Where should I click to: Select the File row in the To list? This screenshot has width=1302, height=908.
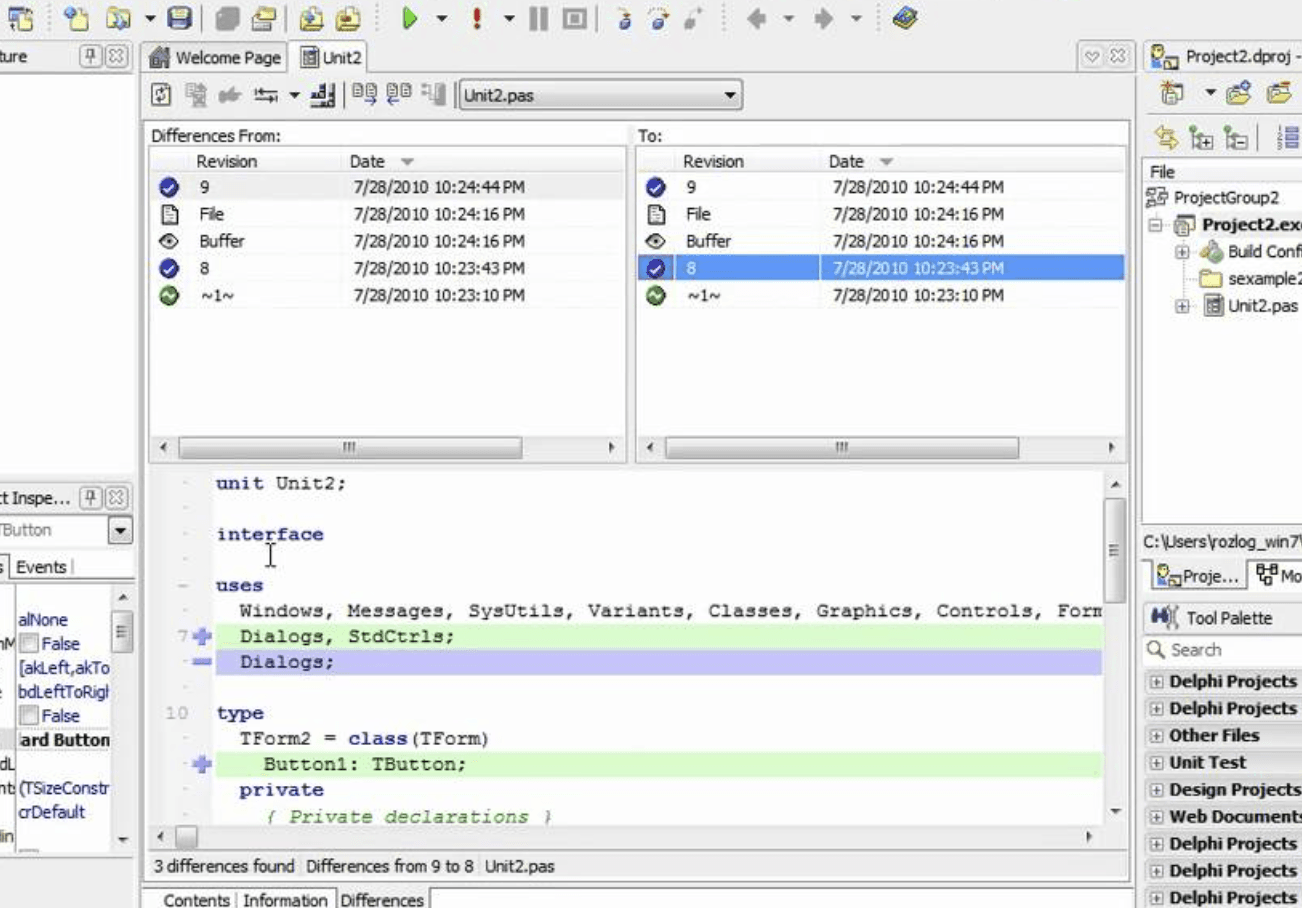pos(881,214)
